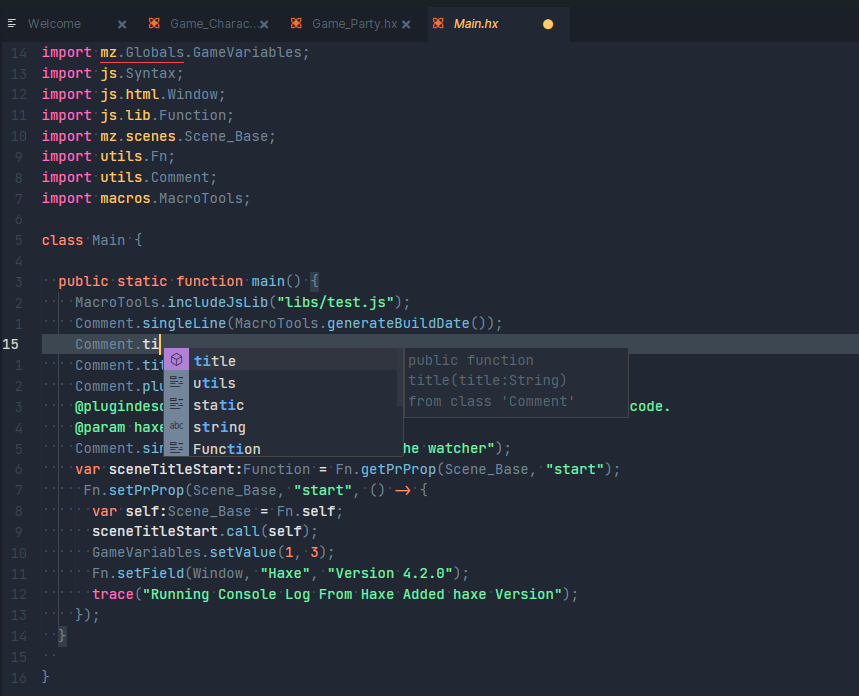859x696 pixels.
Task: Select the static autocomplete suggestion
Action: [218, 404]
